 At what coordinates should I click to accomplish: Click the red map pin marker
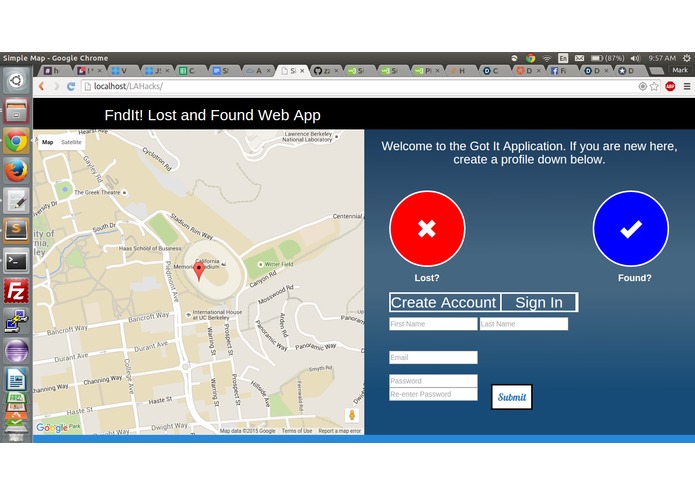(199, 271)
